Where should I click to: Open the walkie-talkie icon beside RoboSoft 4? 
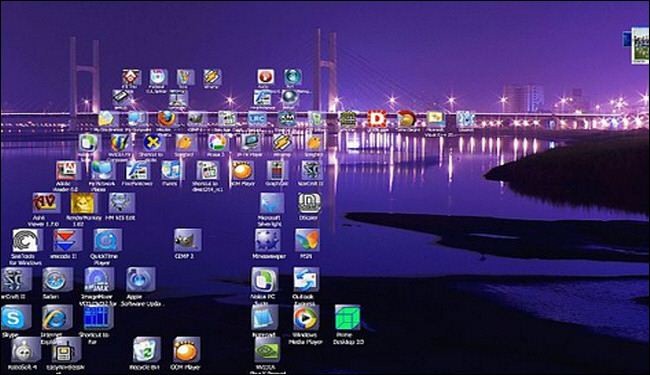tap(66, 350)
